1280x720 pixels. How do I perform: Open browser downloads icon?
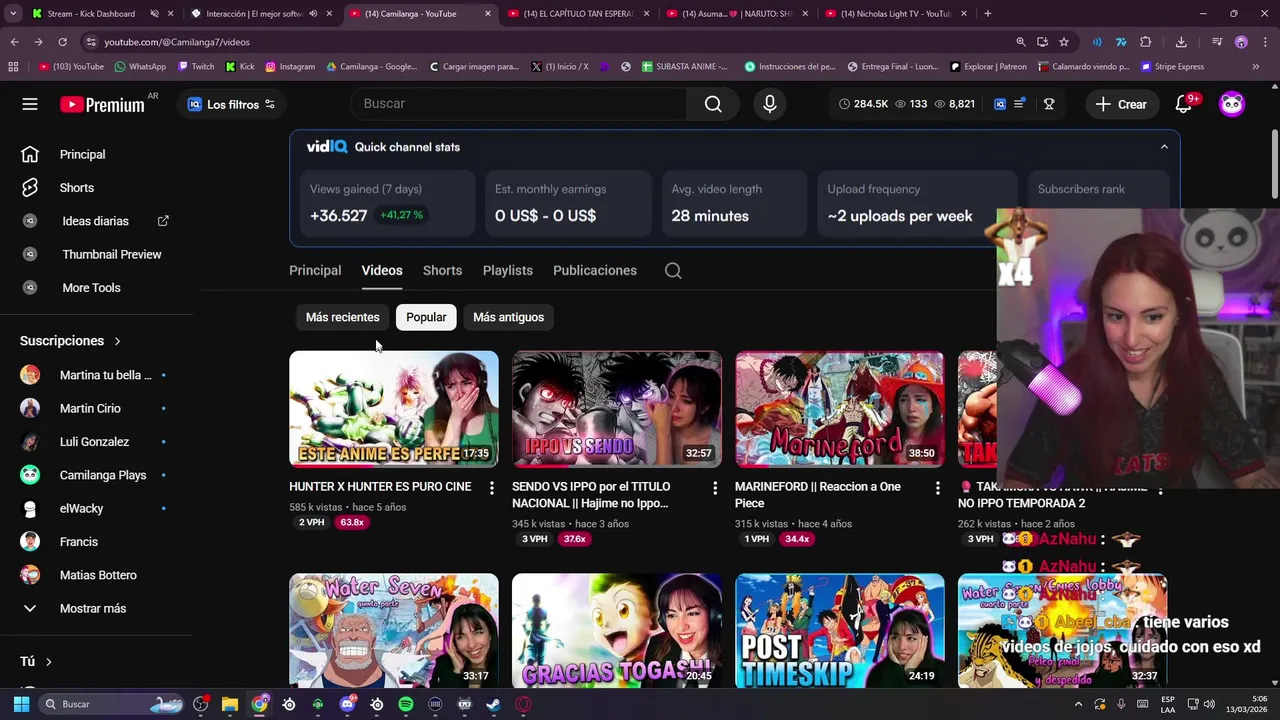click(x=1181, y=42)
